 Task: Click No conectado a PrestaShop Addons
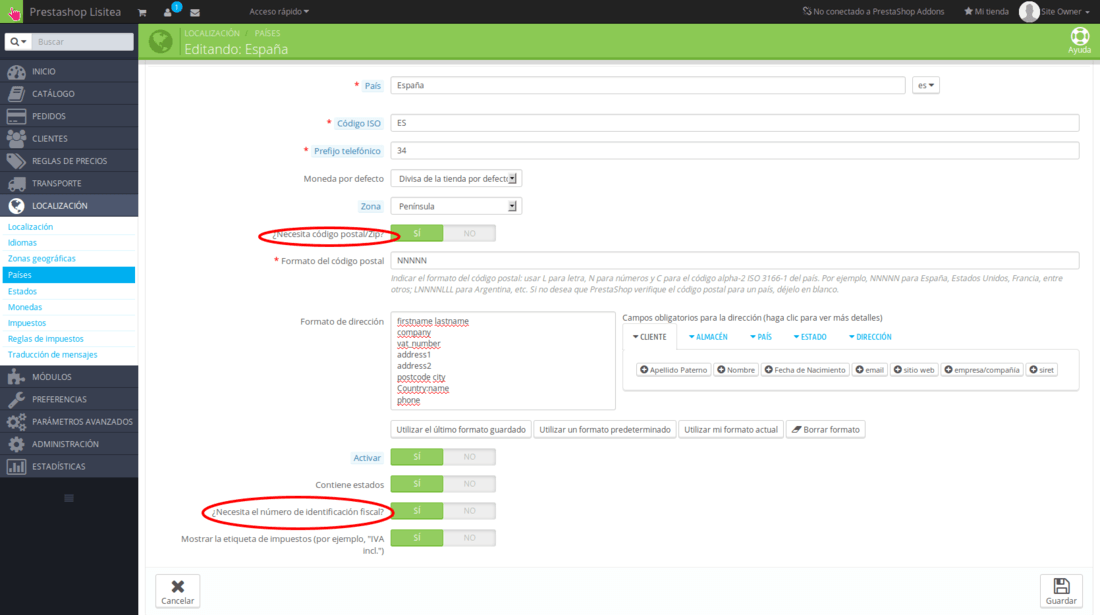(x=873, y=12)
